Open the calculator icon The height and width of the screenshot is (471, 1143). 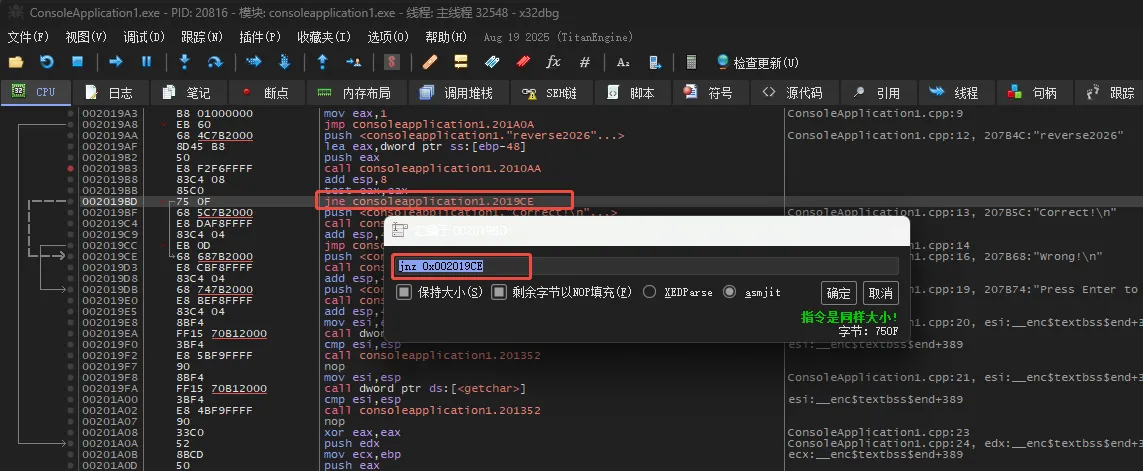tap(692, 62)
